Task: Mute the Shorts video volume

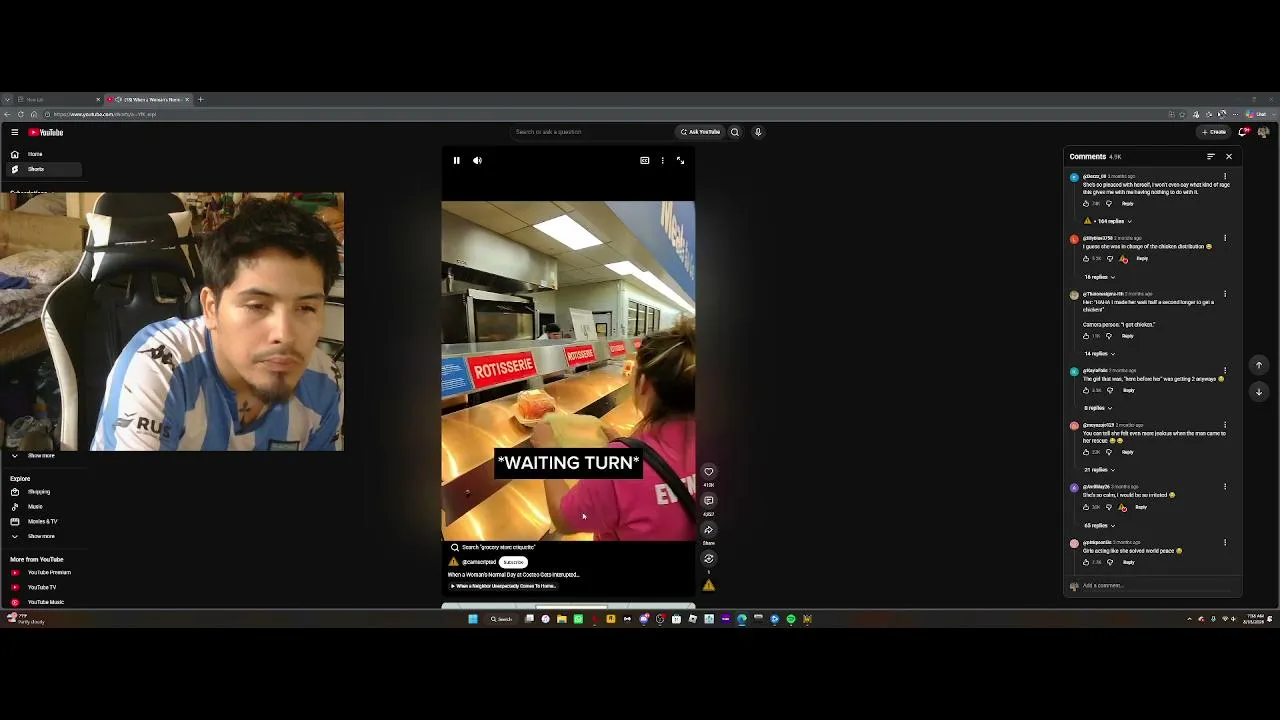Action: [477, 160]
